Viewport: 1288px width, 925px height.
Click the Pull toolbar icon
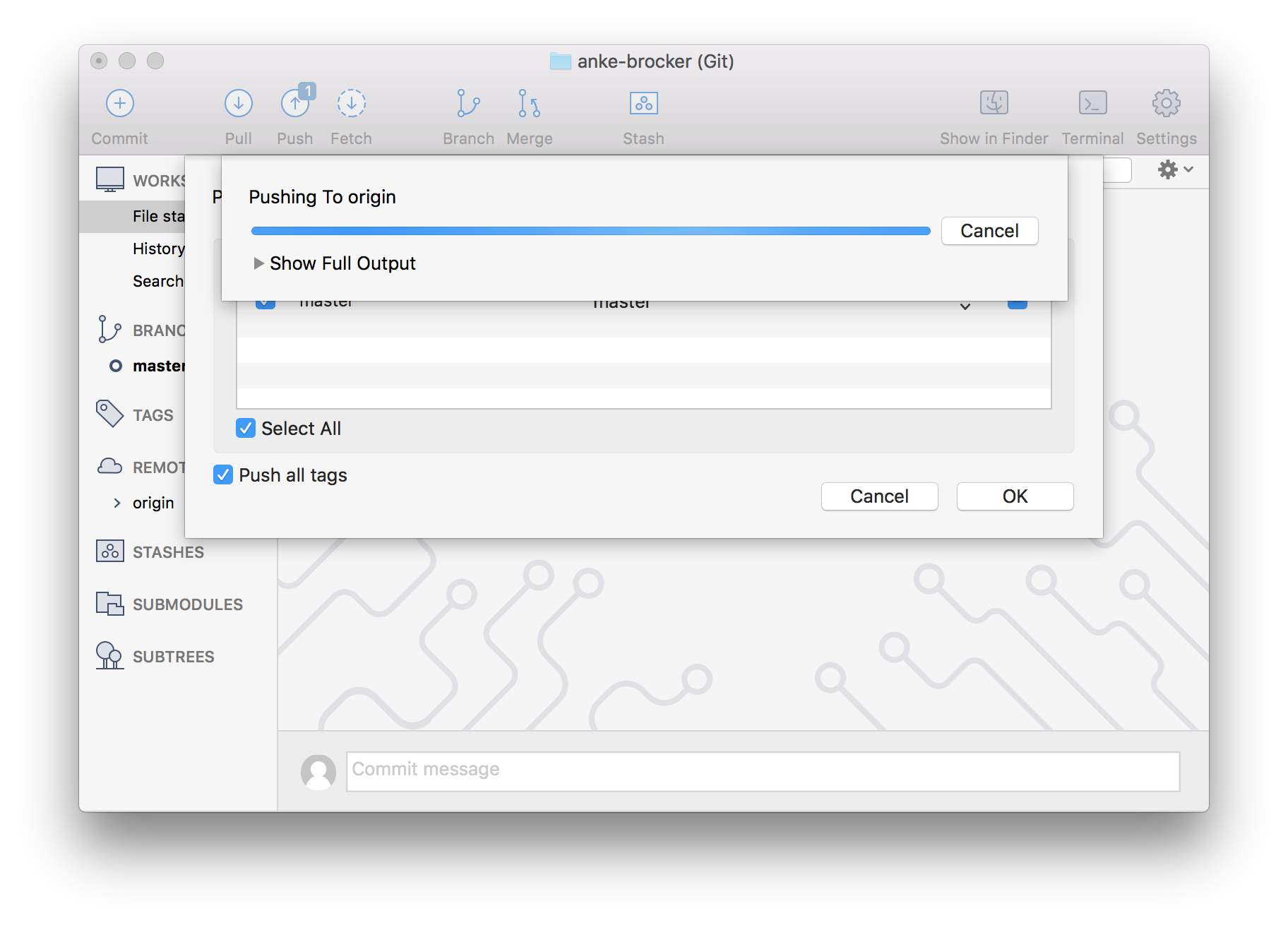(x=239, y=104)
